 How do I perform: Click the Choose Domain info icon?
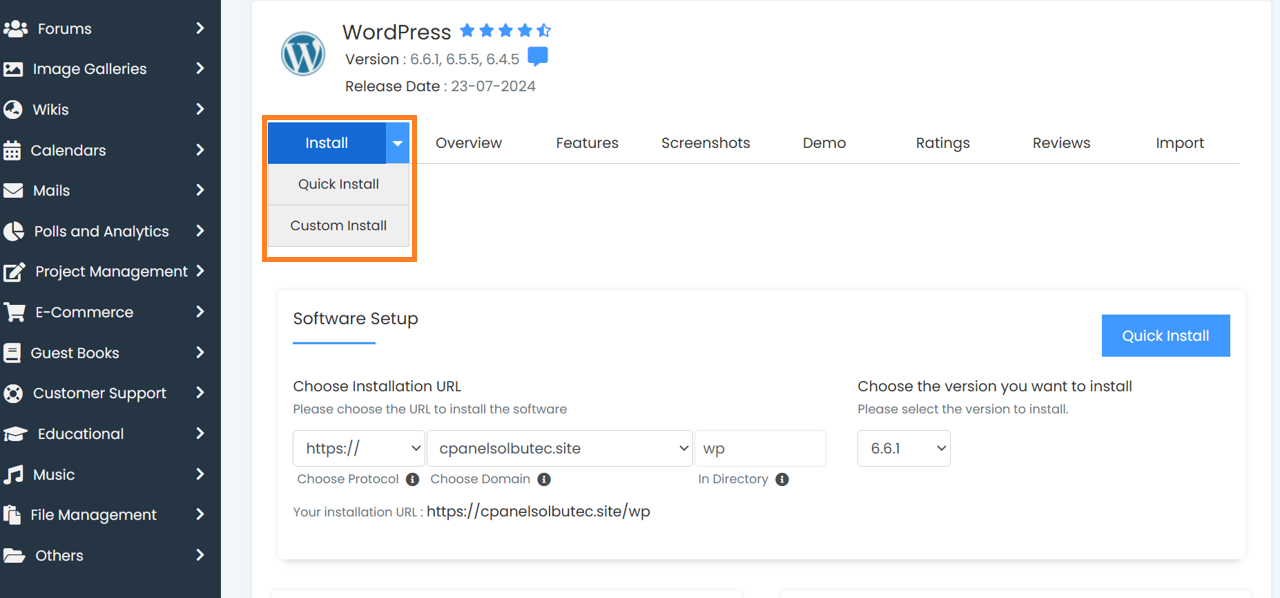[x=544, y=479]
